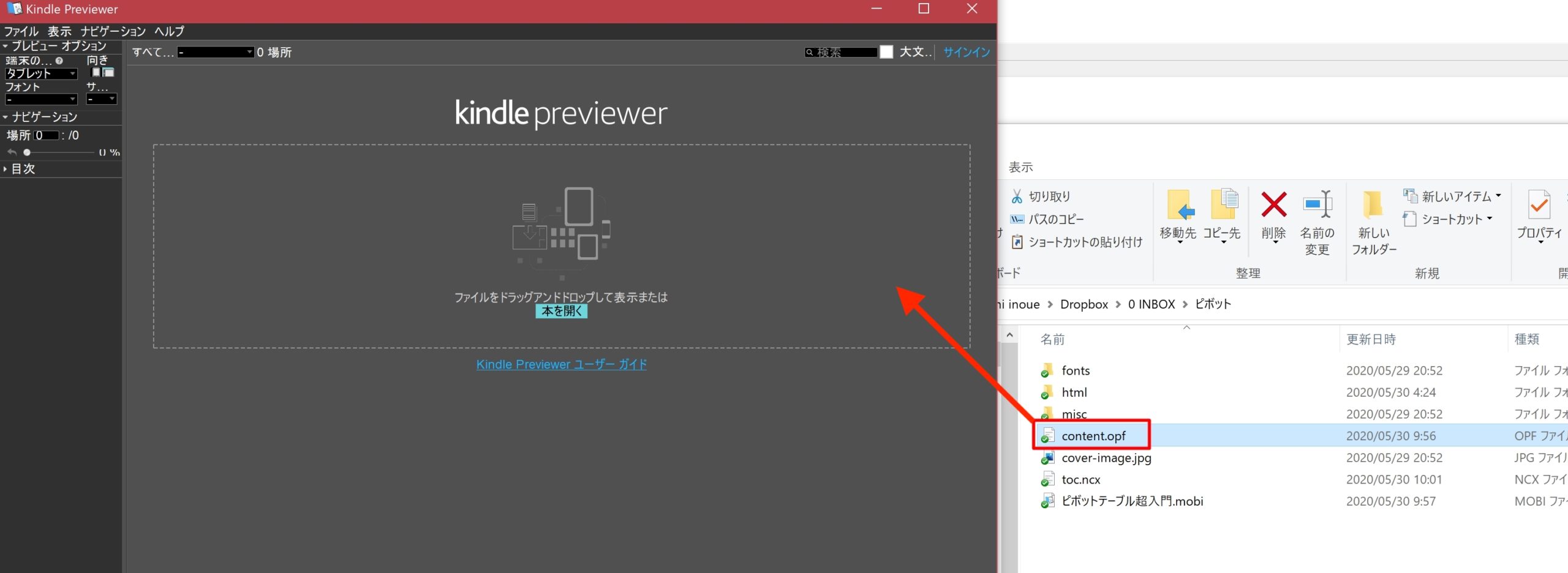Open the ヘルプ menu
Image resolution: width=1568 pixels, height=573 pixels.
[x=169, y=31]
